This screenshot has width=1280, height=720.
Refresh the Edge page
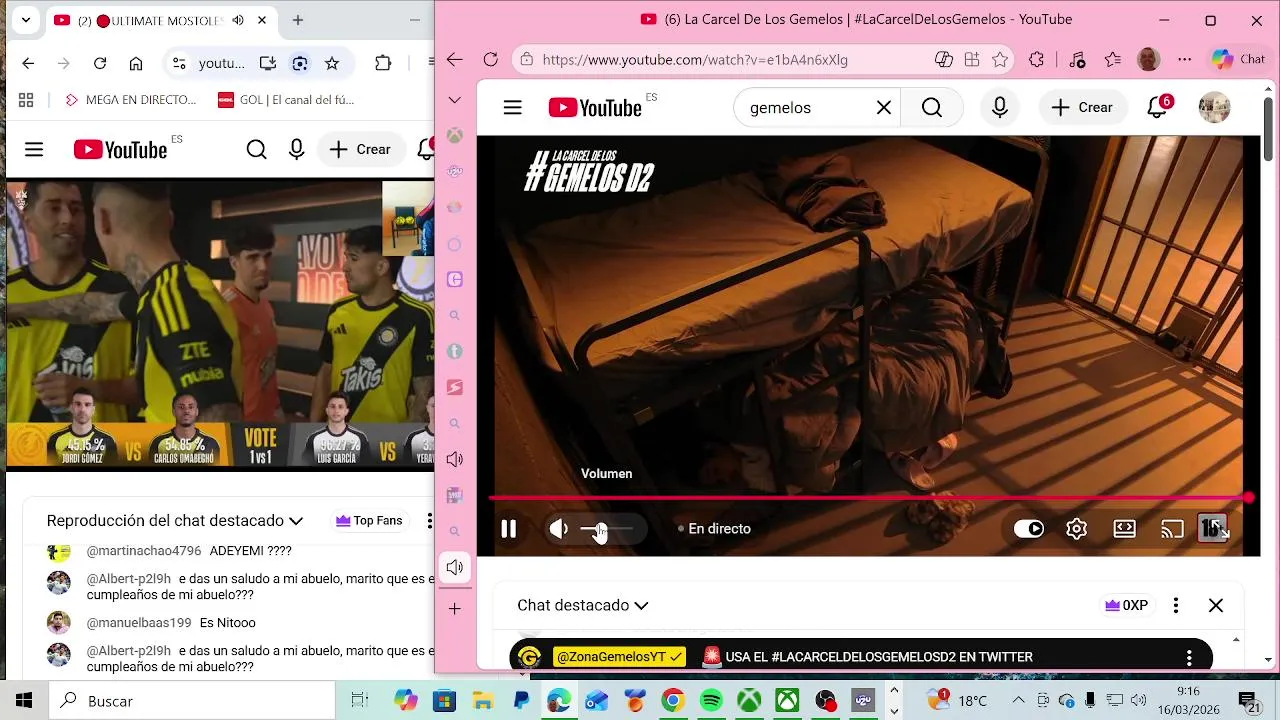490,59
